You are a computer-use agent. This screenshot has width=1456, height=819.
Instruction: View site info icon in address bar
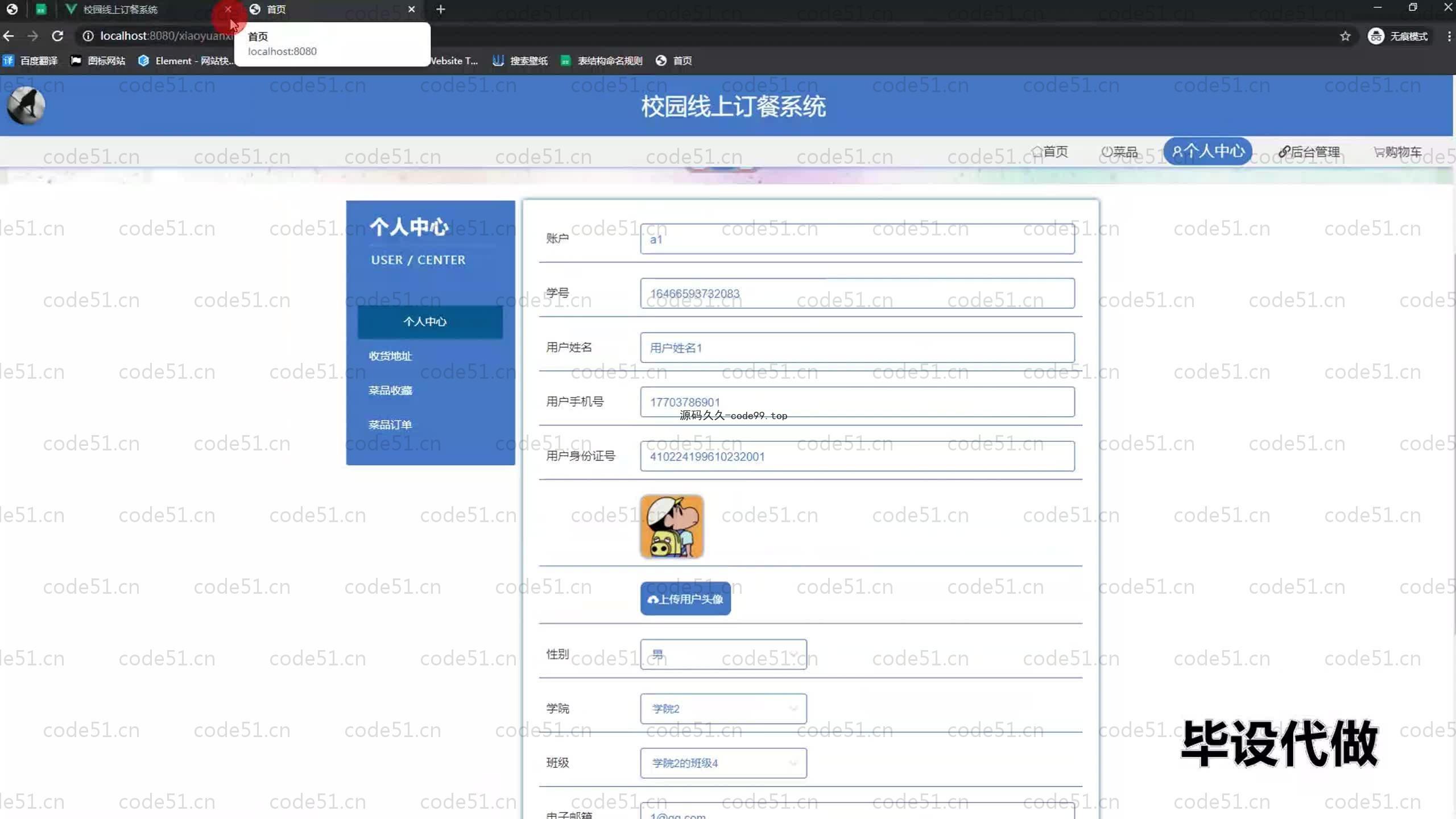pos(88,36)
